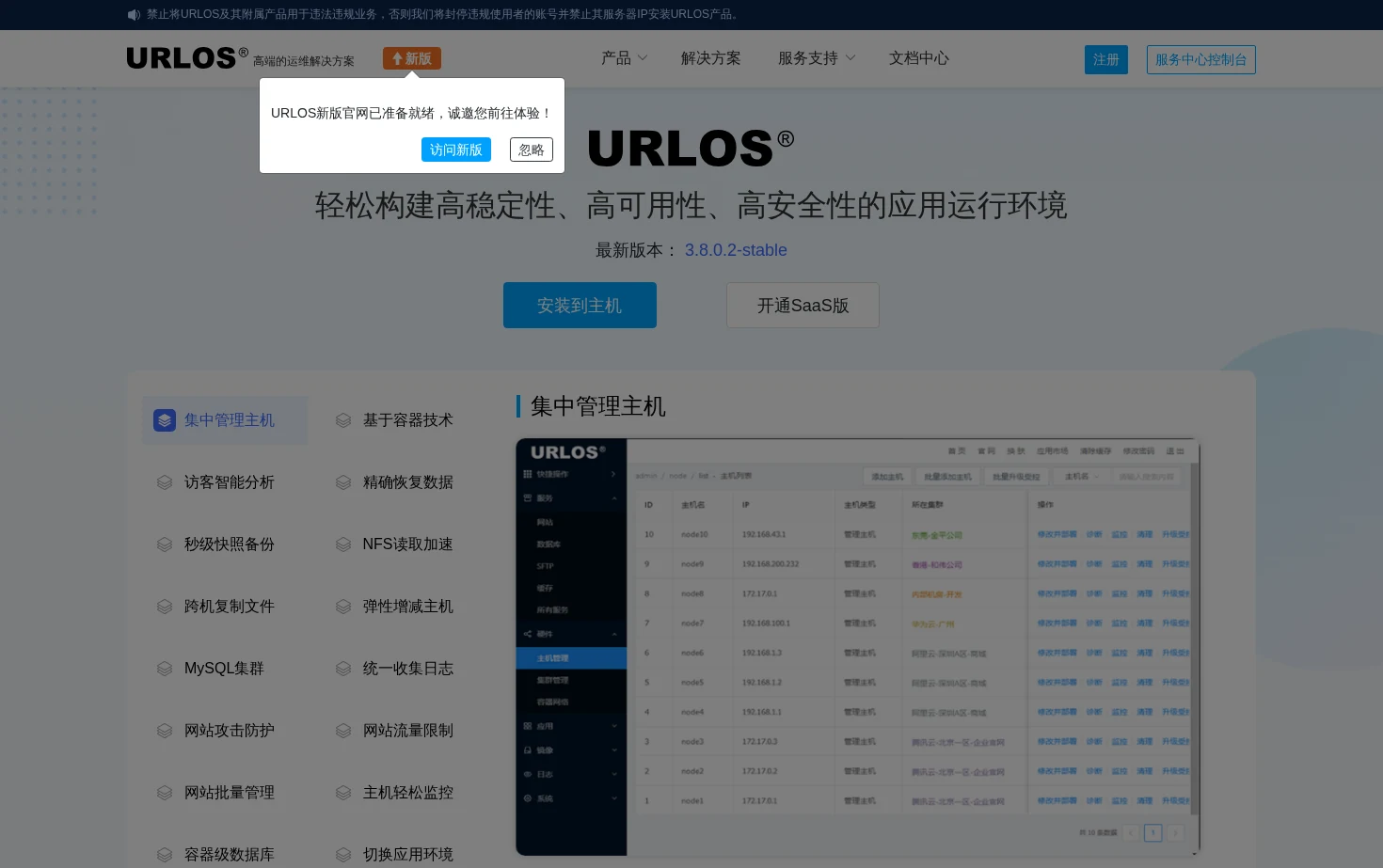1383x868 pixels.
Task: Dismiss the popup with 忽略 button
Action: [532, 150]
